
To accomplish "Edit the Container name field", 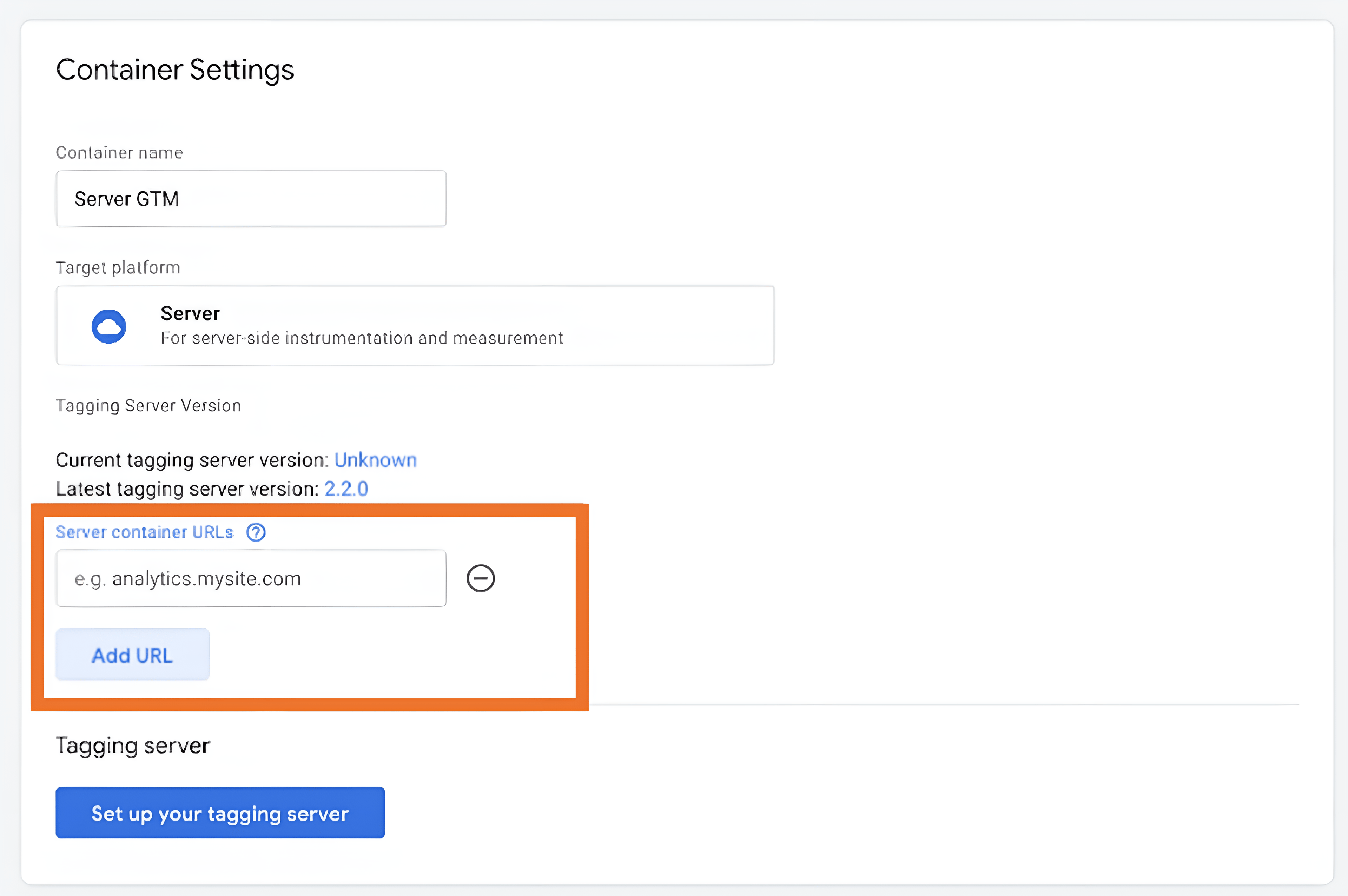I will 251,198.
